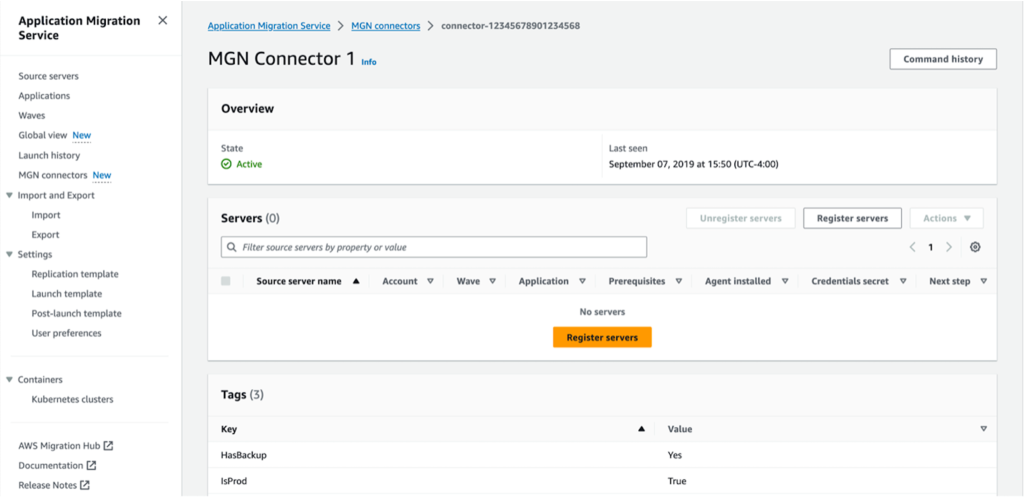This screenshot has width=1024, height=497.
Task: Click the HasBackup tag key
Action: [244, 455]
